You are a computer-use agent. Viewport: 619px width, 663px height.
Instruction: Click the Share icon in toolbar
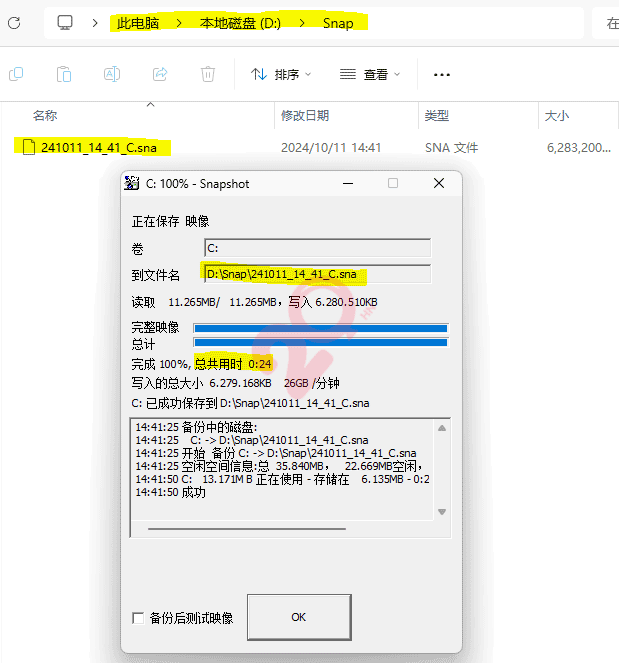[x=160, y=74]
